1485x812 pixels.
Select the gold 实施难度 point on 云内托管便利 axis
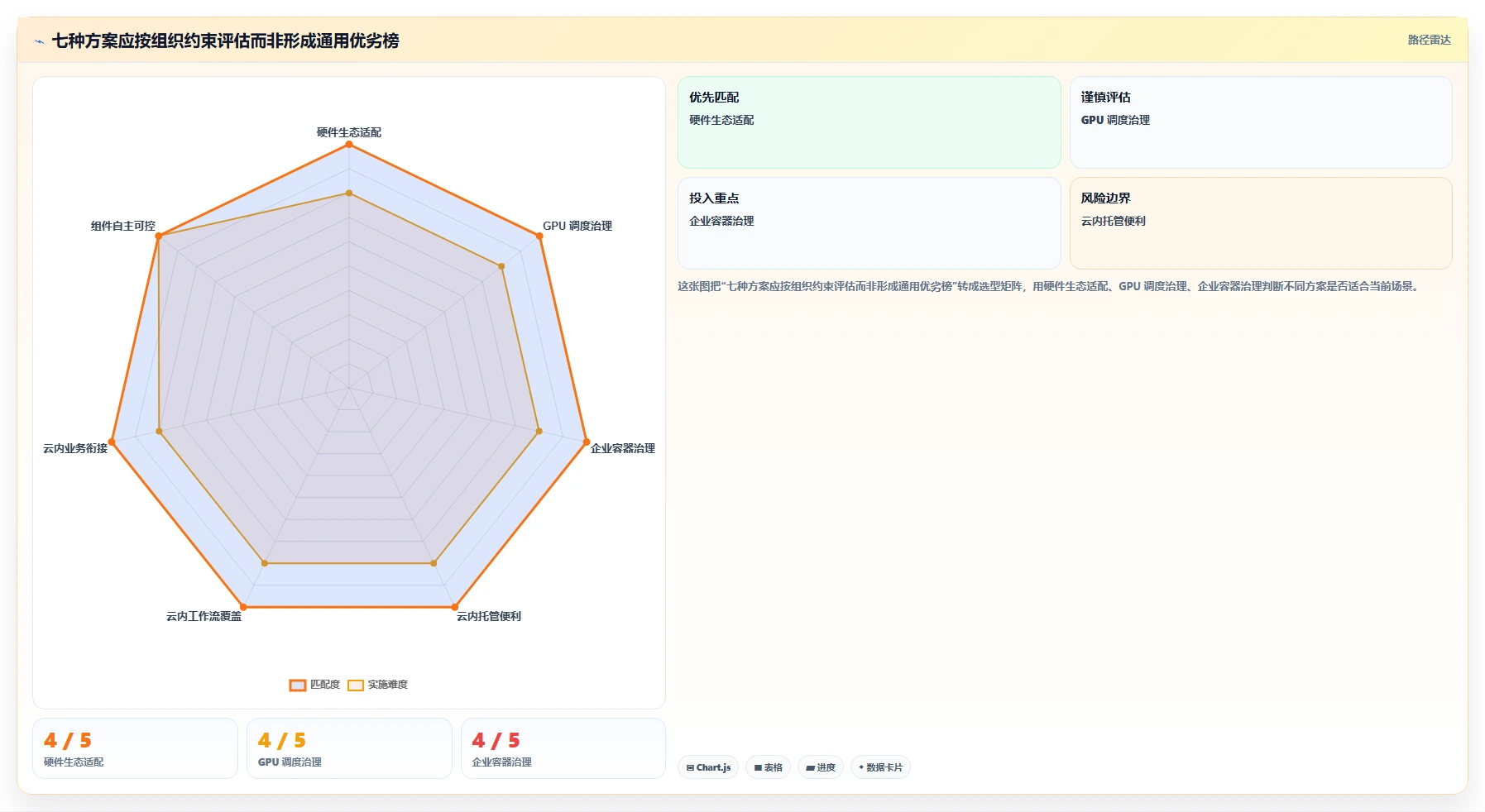[434, 563]
